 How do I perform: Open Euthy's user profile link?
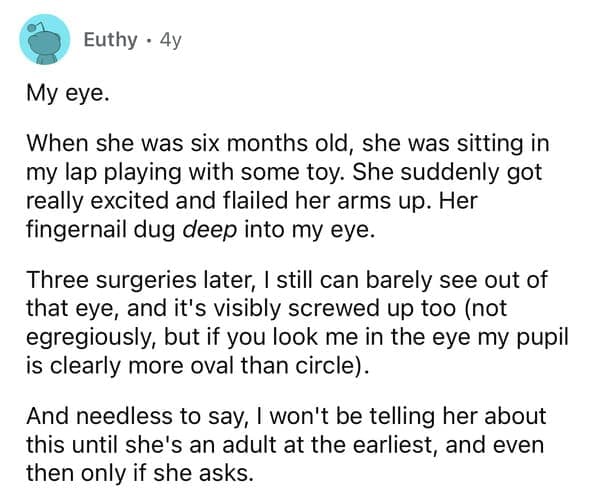110,40
